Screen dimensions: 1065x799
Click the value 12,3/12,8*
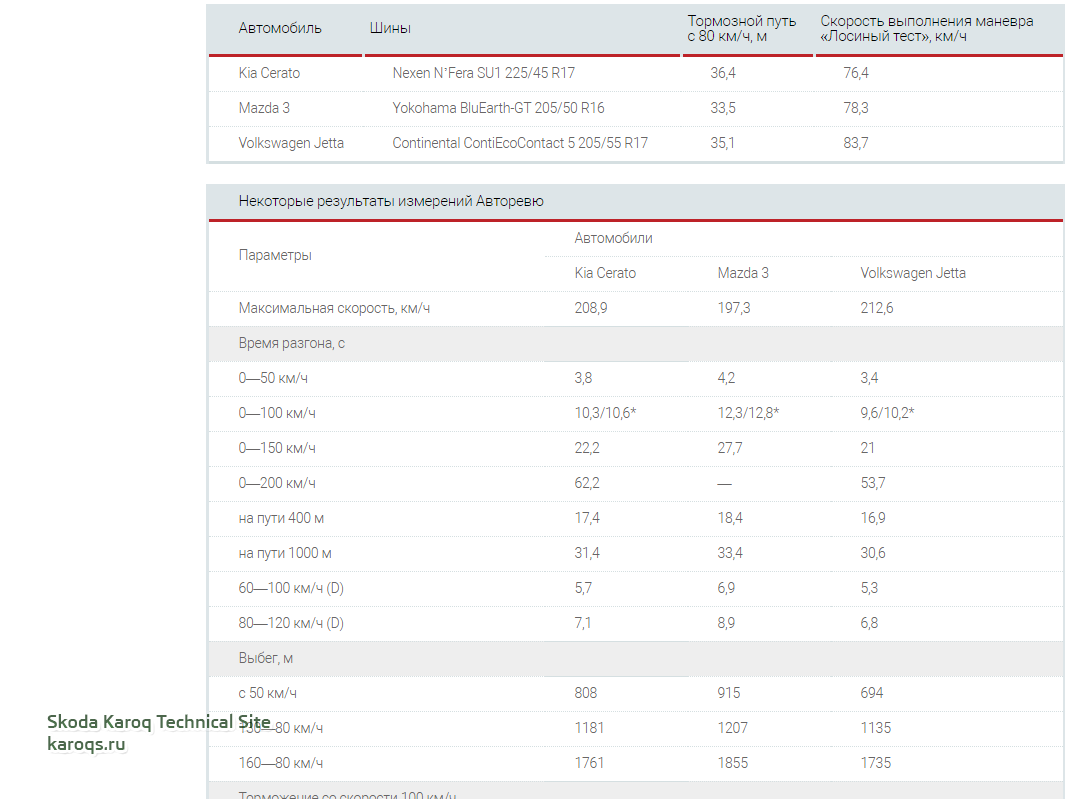pos(748,413)
